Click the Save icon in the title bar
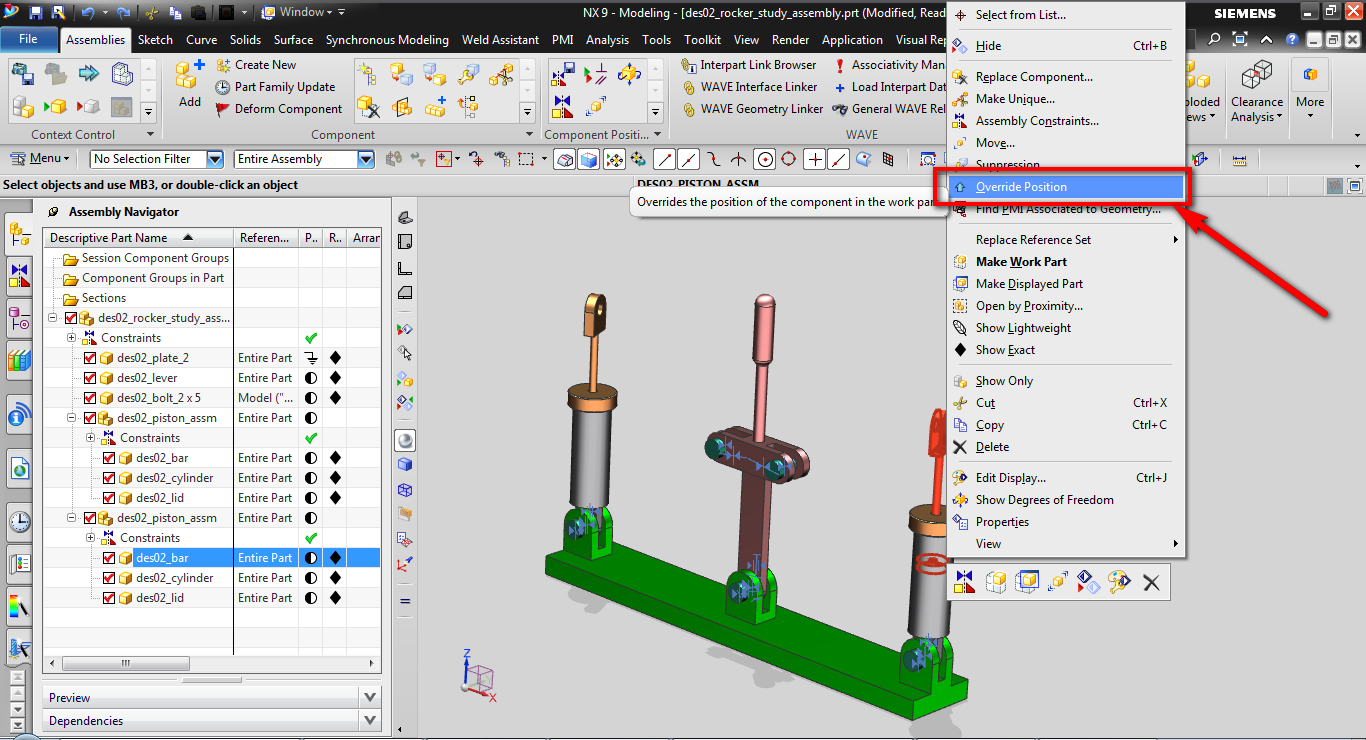Viewport: 1366px width, 740px height. click(36, 13)
